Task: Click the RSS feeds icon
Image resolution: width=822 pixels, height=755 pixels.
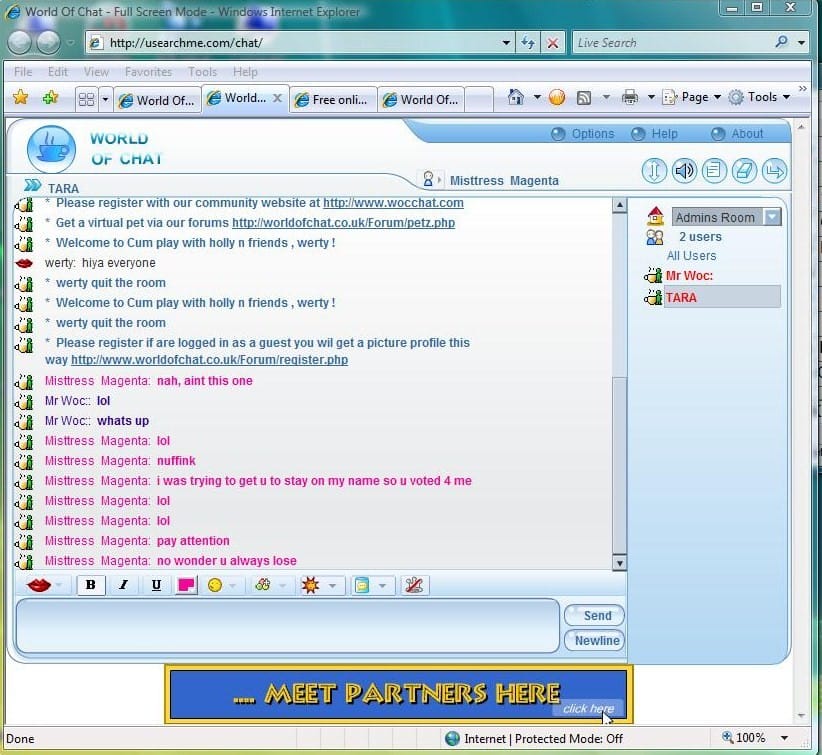Action: [x=583, y=98]
